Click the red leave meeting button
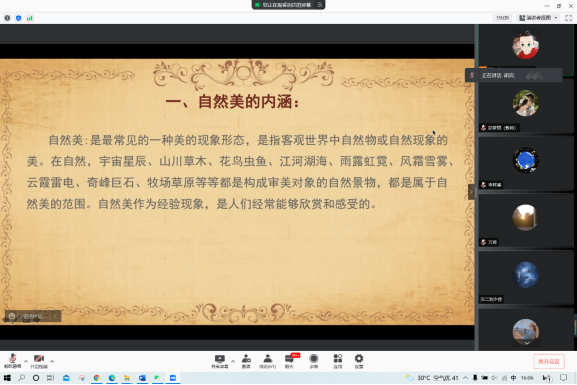 pyautogui.click(x=549, y=361)
